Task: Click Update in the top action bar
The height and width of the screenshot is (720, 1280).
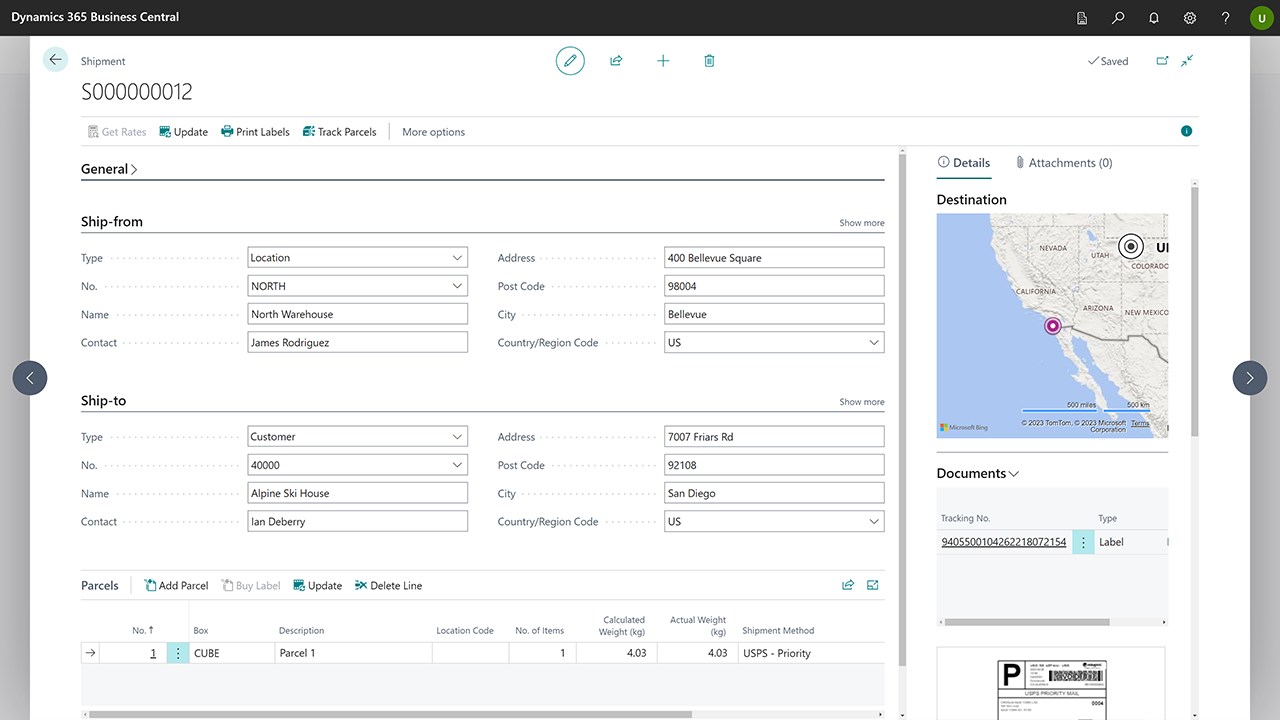Action: [184, 132]
